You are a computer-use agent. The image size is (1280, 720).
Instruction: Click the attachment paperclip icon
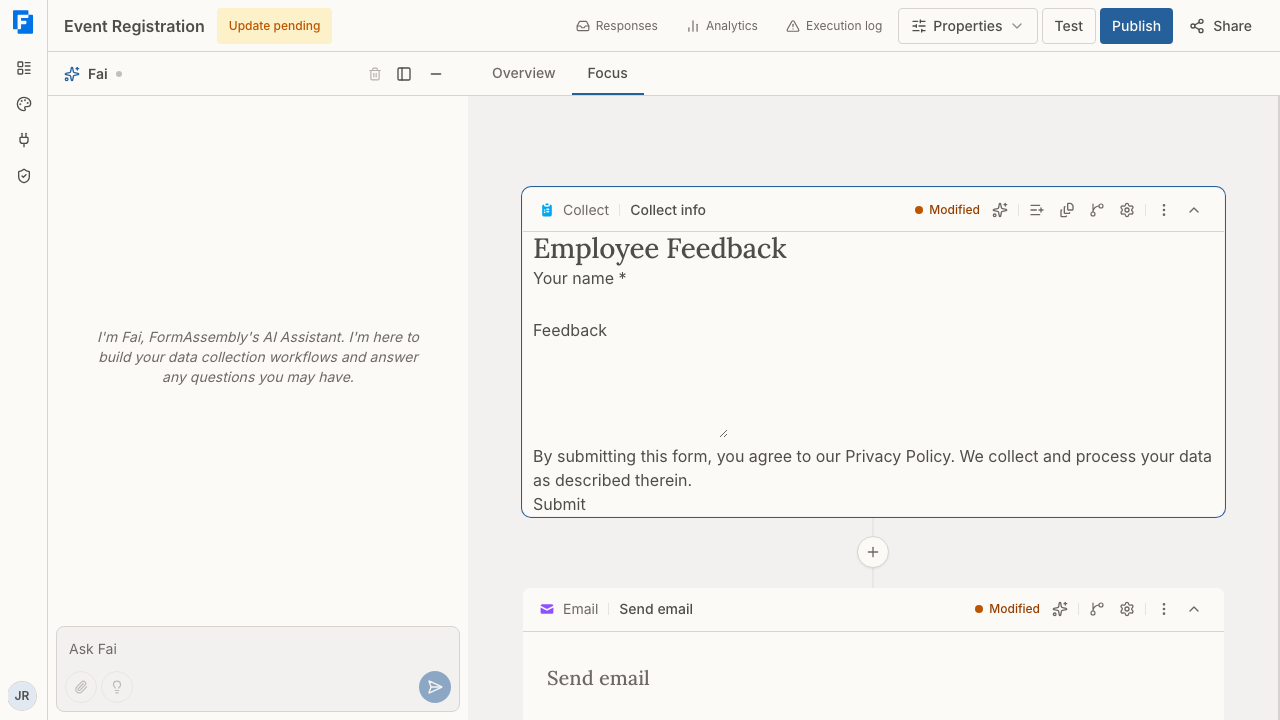tap(81, 687)
